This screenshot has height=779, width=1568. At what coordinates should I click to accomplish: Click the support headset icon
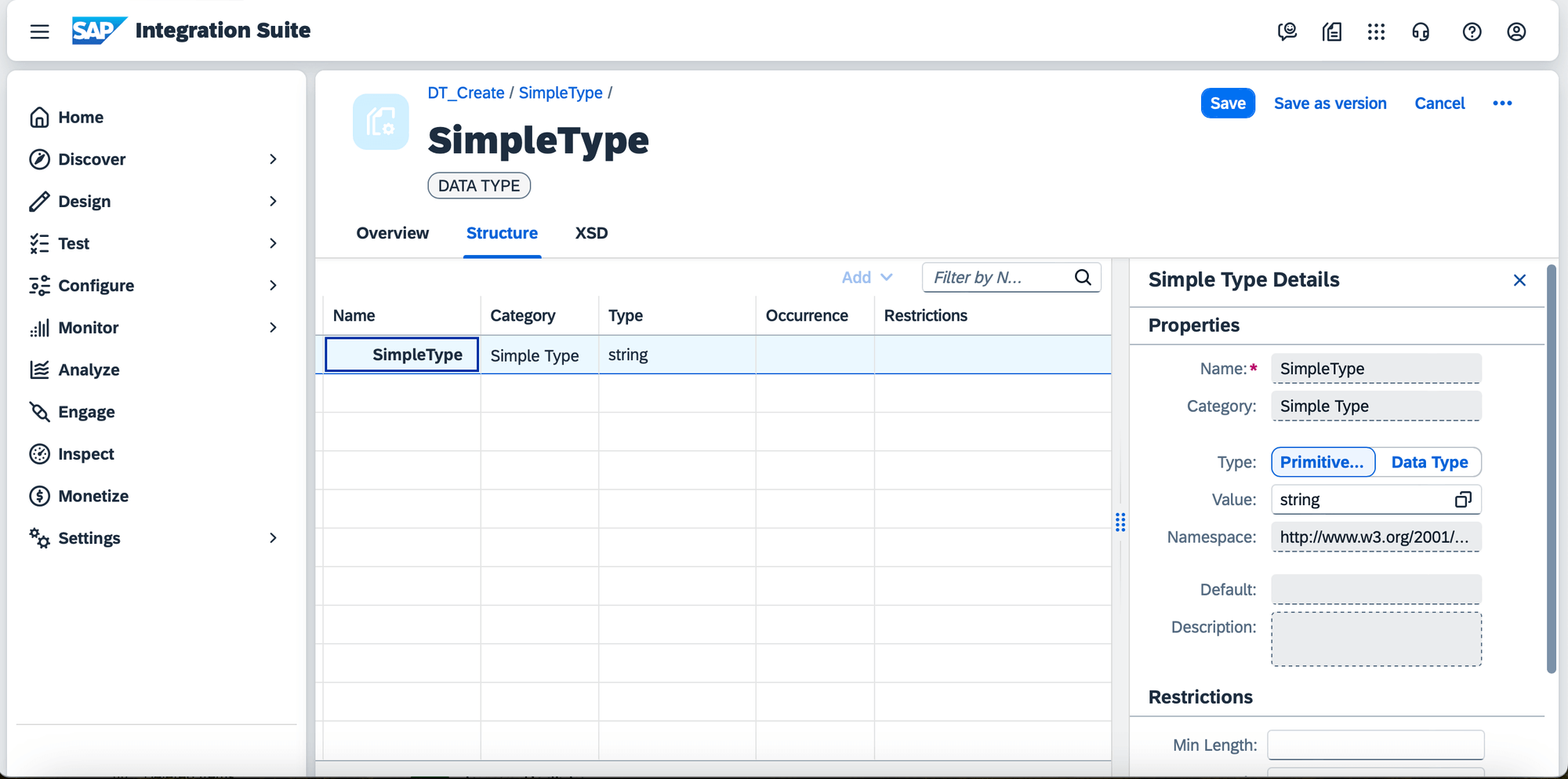[x=1421, y=32]
